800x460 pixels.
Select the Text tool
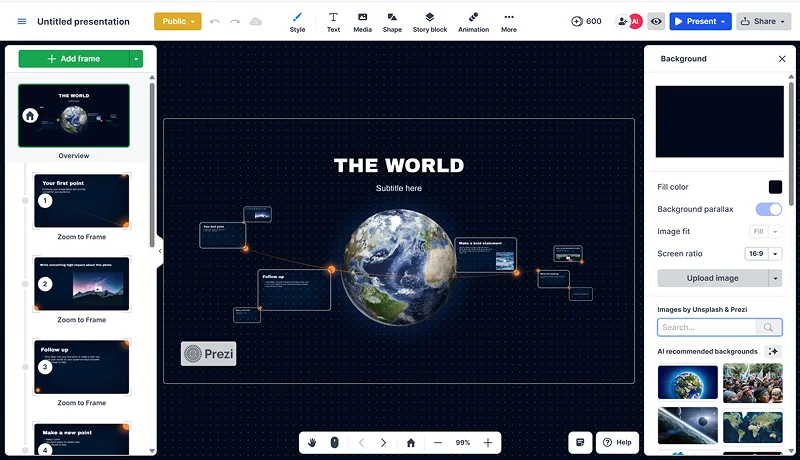333,22
